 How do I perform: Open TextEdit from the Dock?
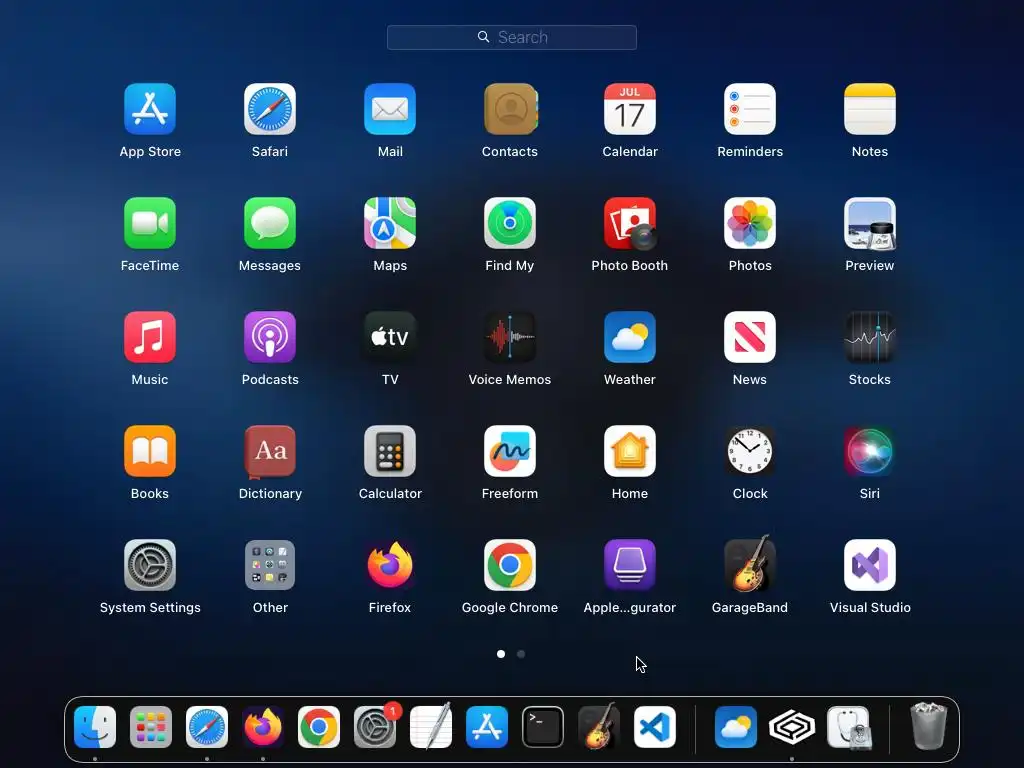pyautogui.click(x=431, y=727)
